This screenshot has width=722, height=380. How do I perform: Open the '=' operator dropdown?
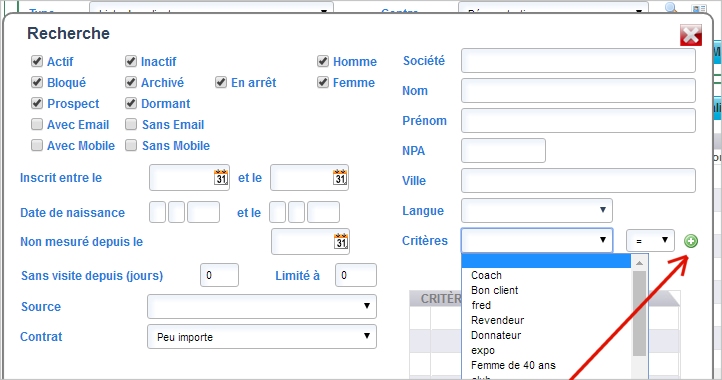(650, 240)
